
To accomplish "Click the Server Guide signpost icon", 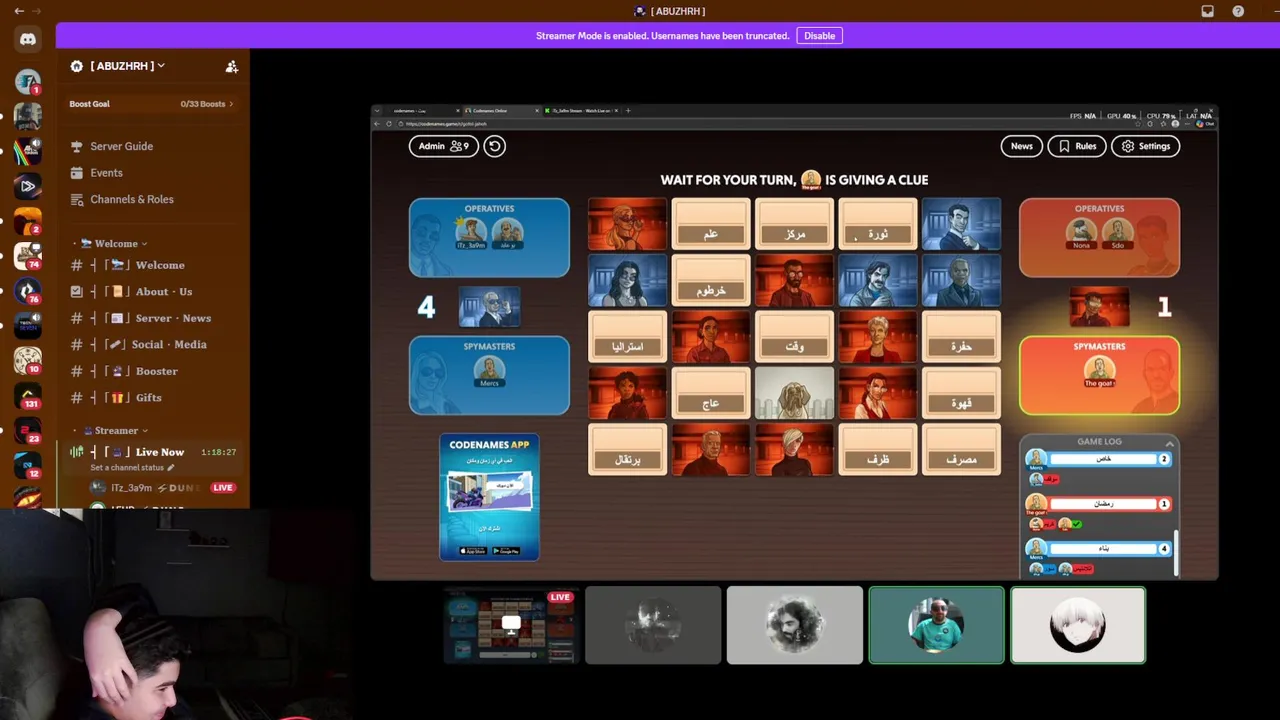I will (x=76, y=146).
